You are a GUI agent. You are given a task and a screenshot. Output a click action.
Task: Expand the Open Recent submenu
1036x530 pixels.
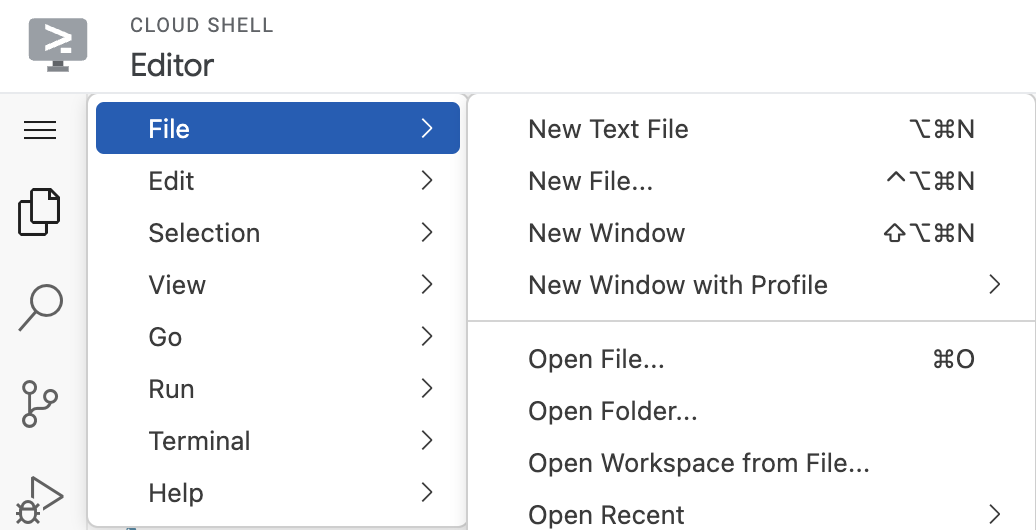606,515
